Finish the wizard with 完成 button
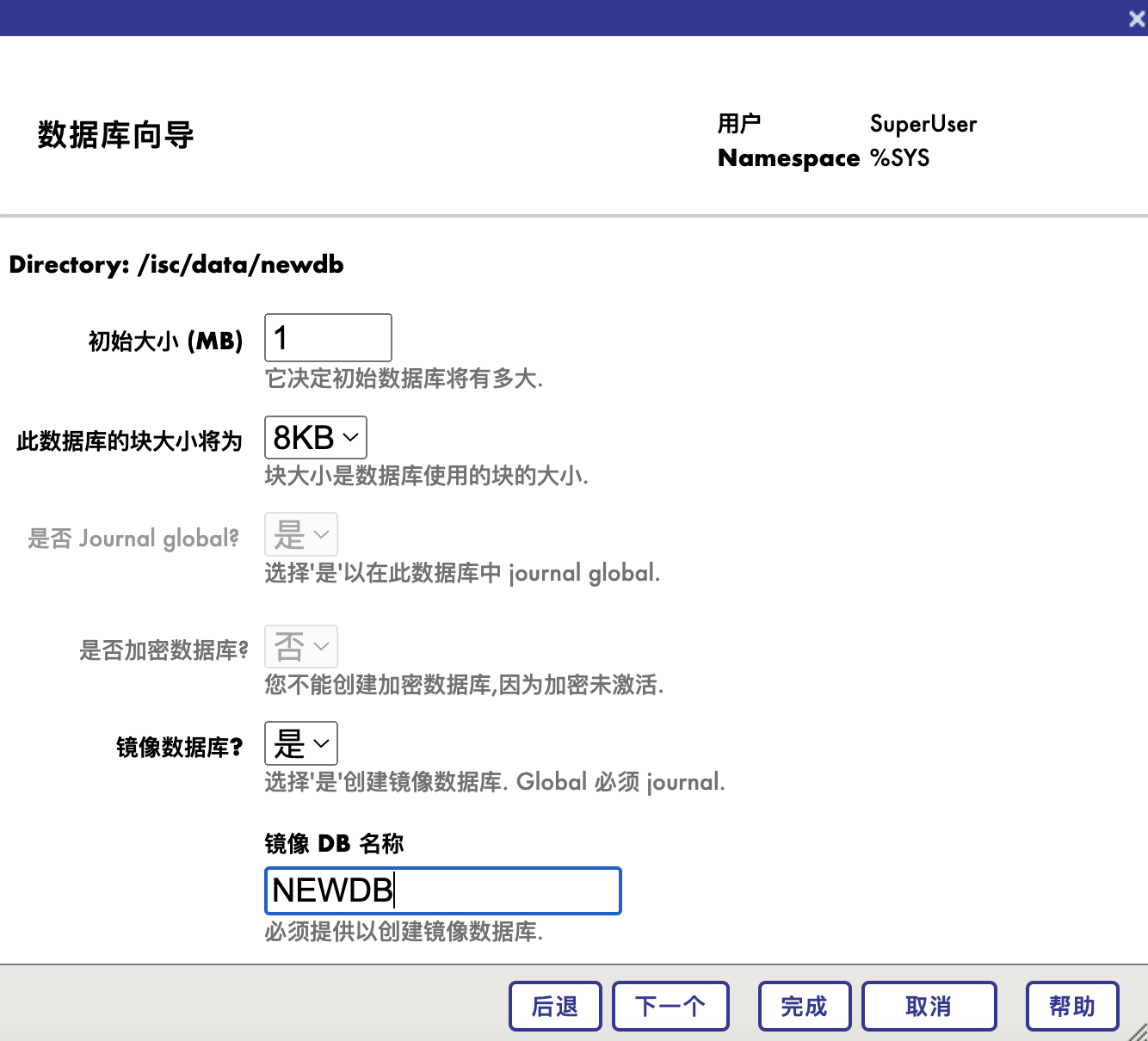This screenshot has width=1148, height=1041. 804,1006
